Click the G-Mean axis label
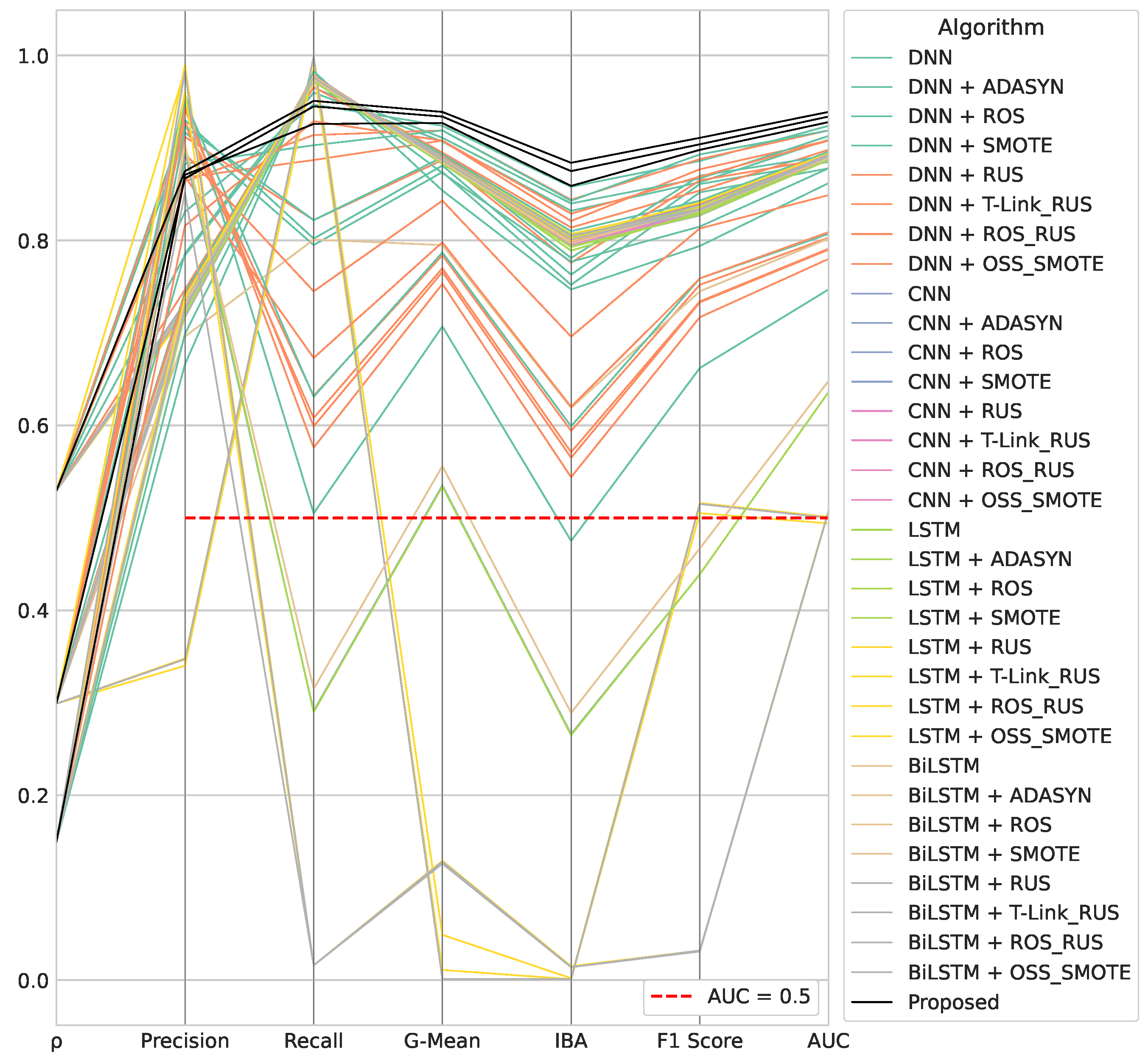1148x1063 pixels. (442, 1041)
